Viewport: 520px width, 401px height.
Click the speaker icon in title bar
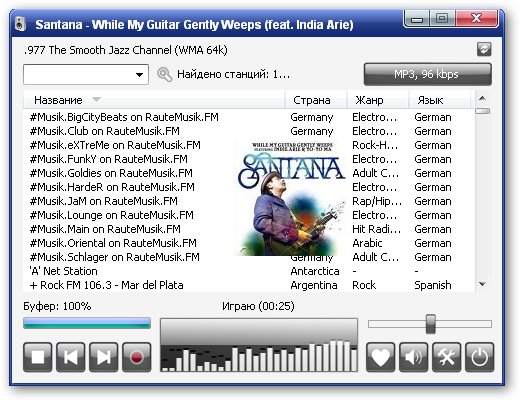(20, 24)
